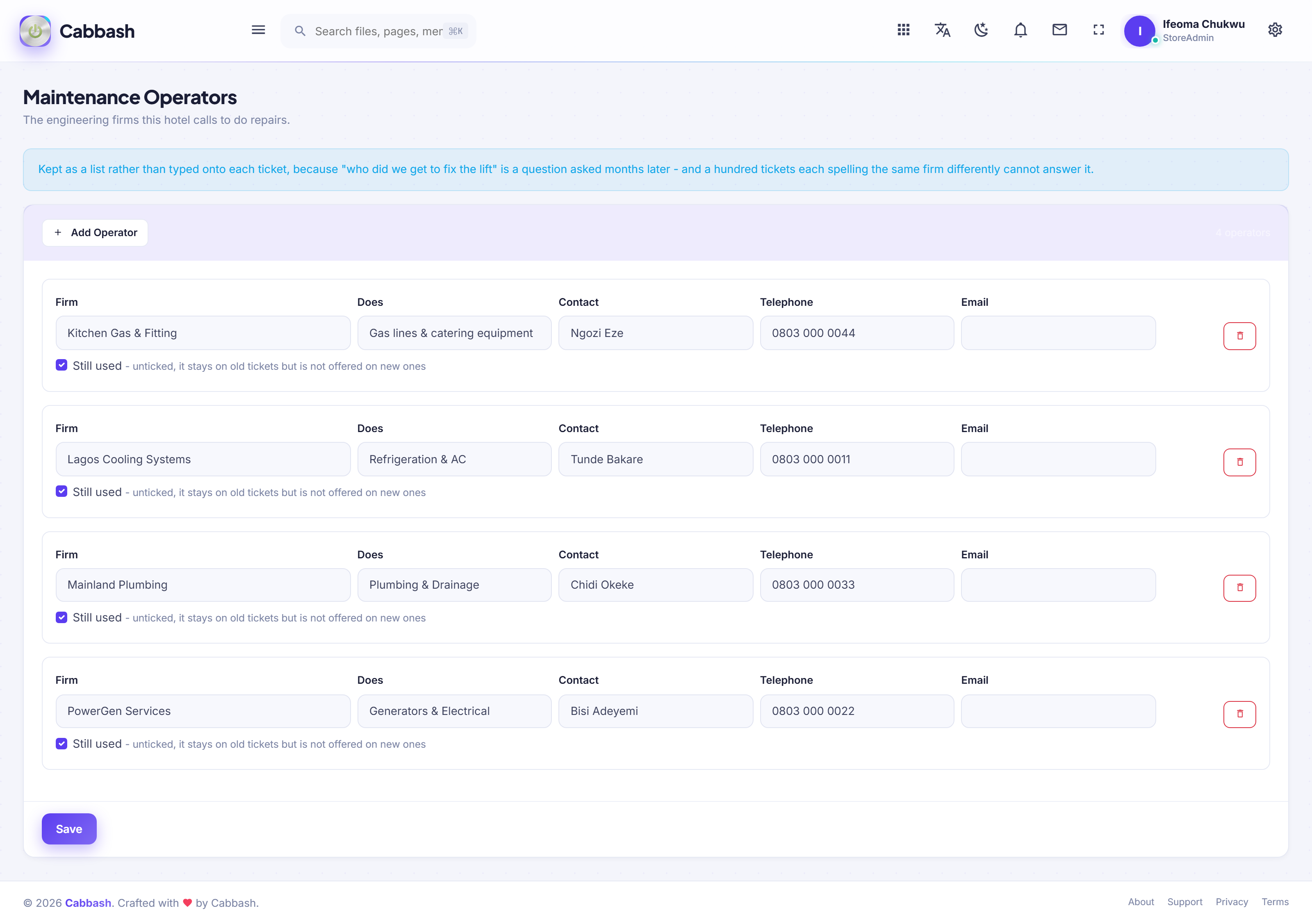Screen dimensions: 1312x924
Task: Edit the Tunde Bakare contact field
Action: click(656, 460)
